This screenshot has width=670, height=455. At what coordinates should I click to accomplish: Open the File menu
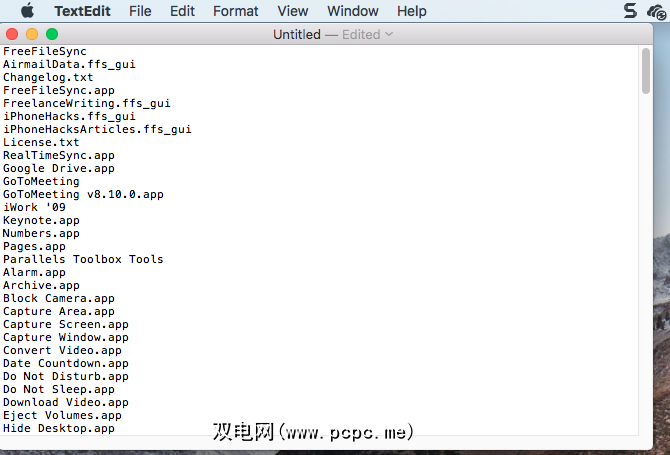coord(140,11)
